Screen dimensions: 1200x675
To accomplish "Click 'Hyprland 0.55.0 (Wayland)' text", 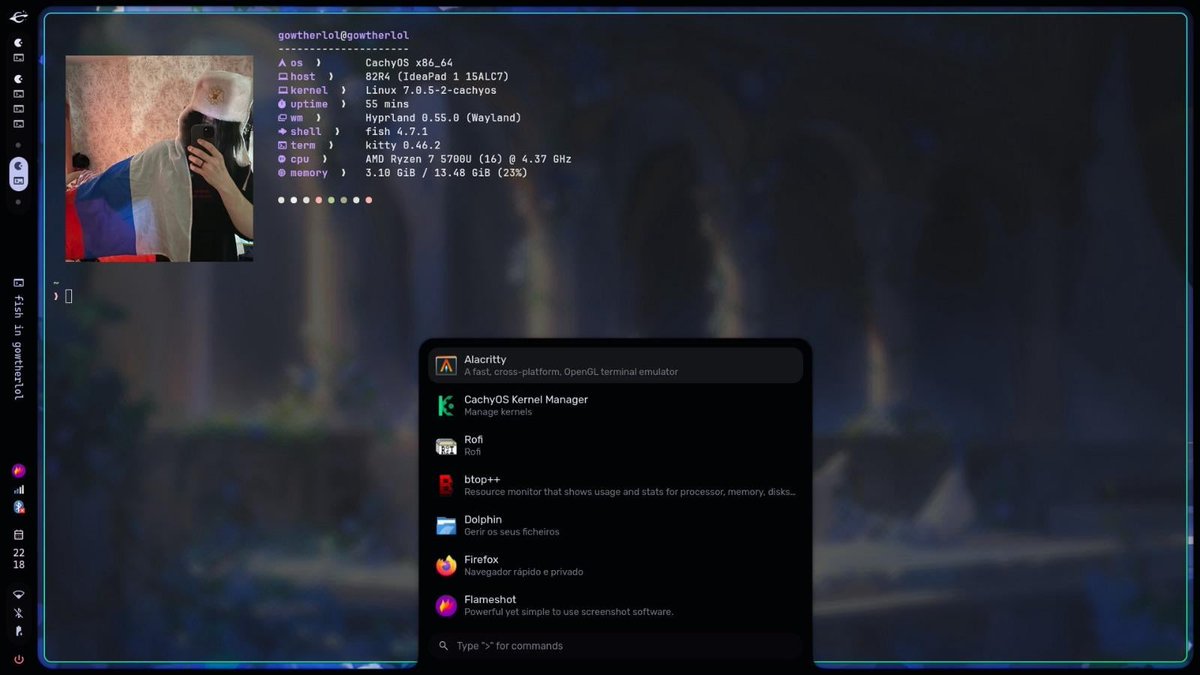I will pos(443,118).
